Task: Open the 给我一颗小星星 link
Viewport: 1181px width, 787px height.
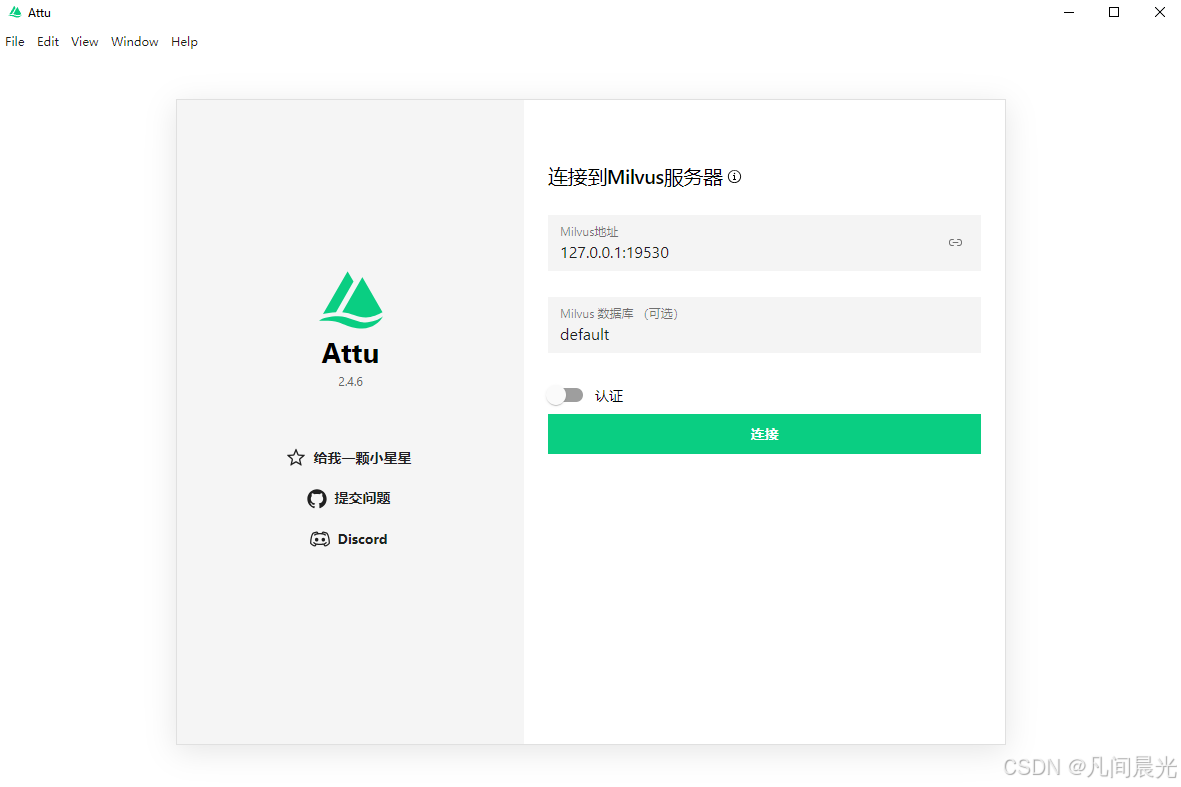Action: (x=362, y=458)
